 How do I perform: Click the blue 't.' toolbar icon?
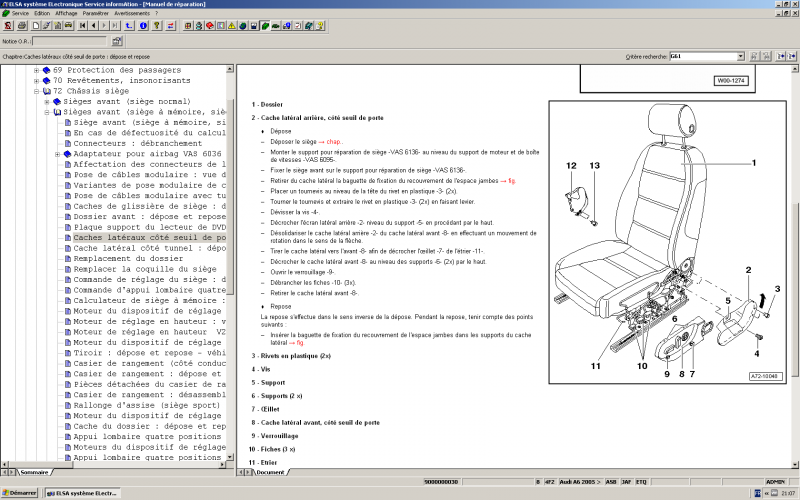[x=128, y=25]
